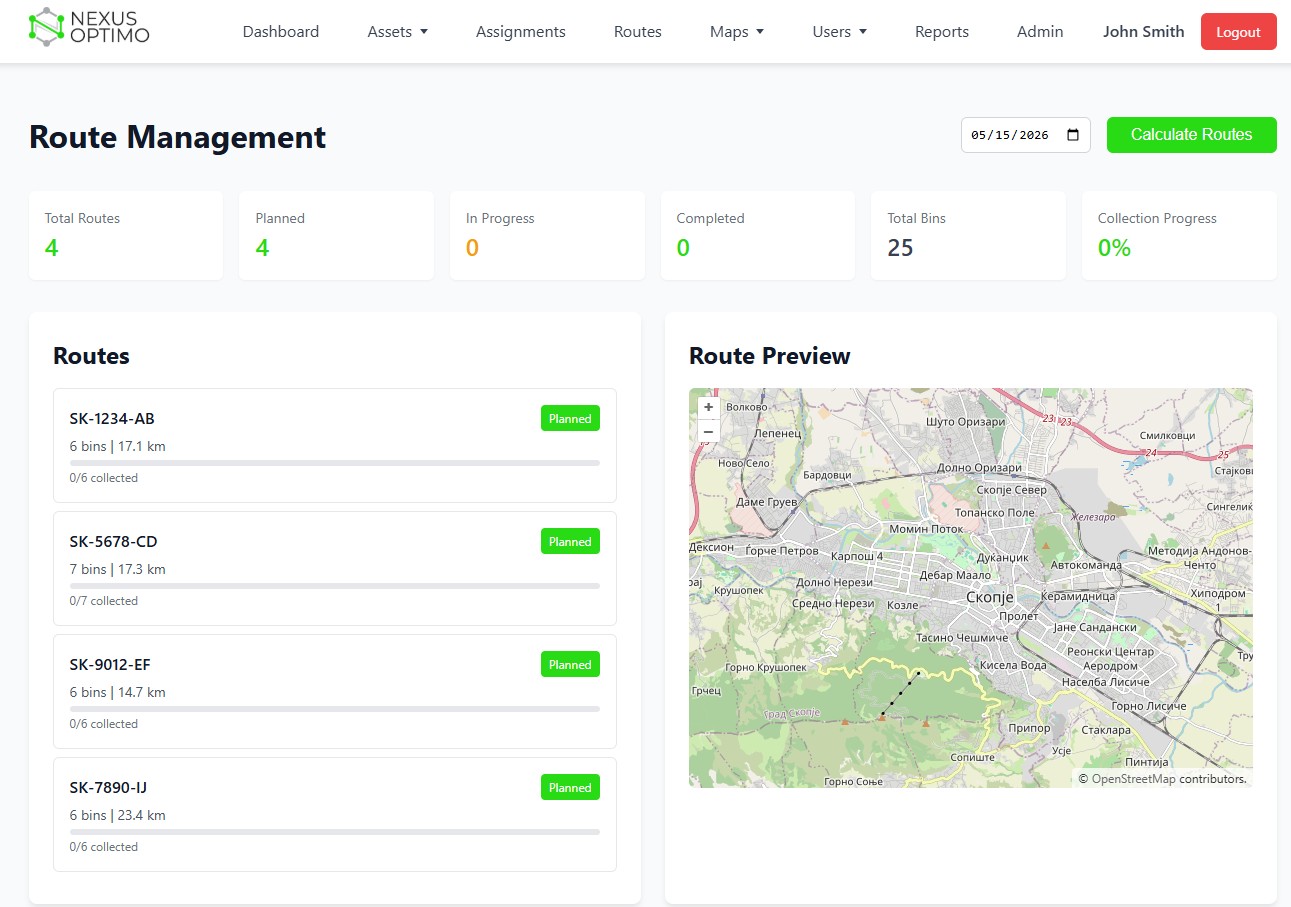Click the Planned stat card
Screen dimensions: 1291x907
pos(336,236)
